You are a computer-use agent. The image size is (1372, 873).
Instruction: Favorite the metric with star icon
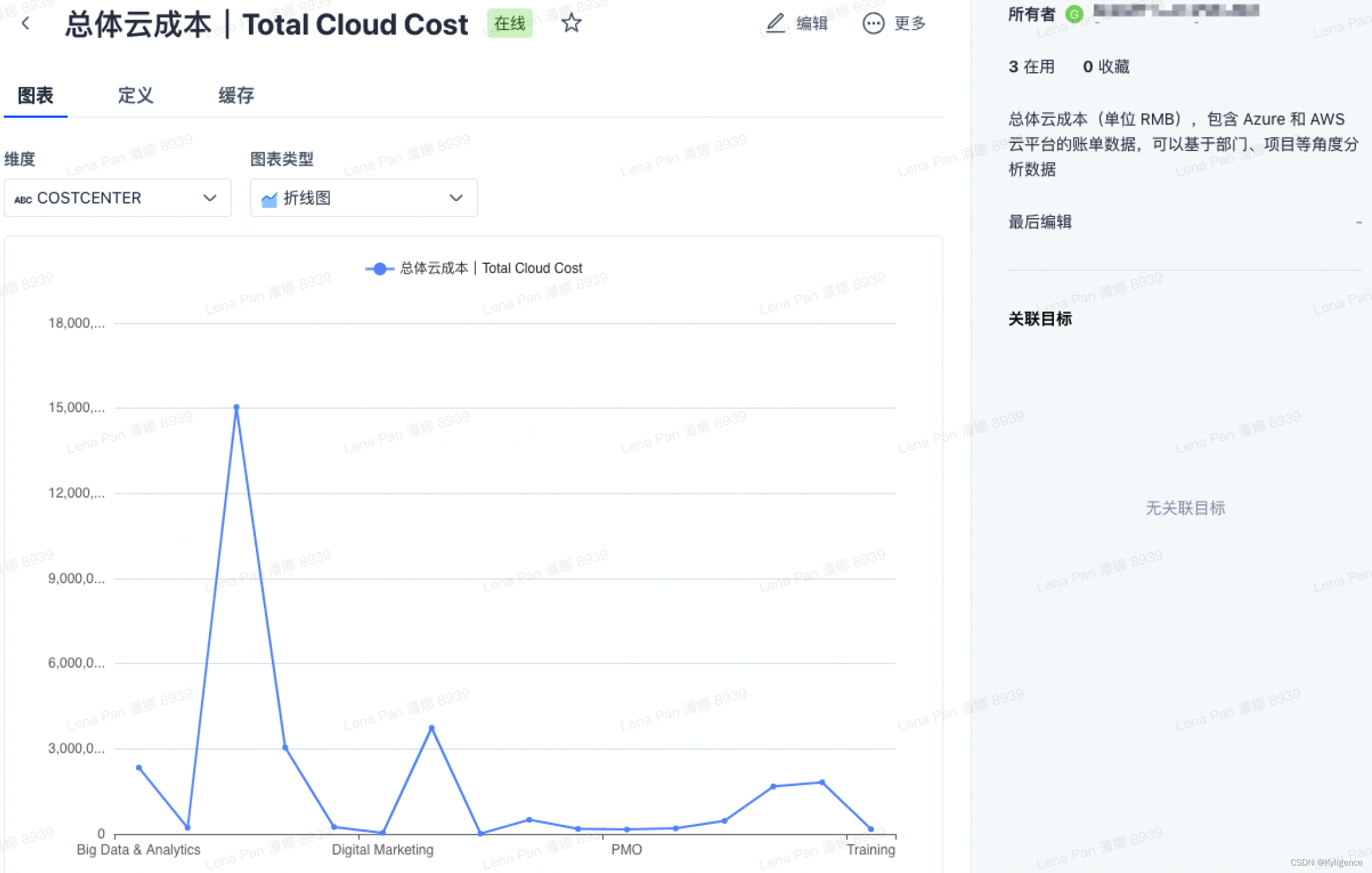(x=571, y=23)
